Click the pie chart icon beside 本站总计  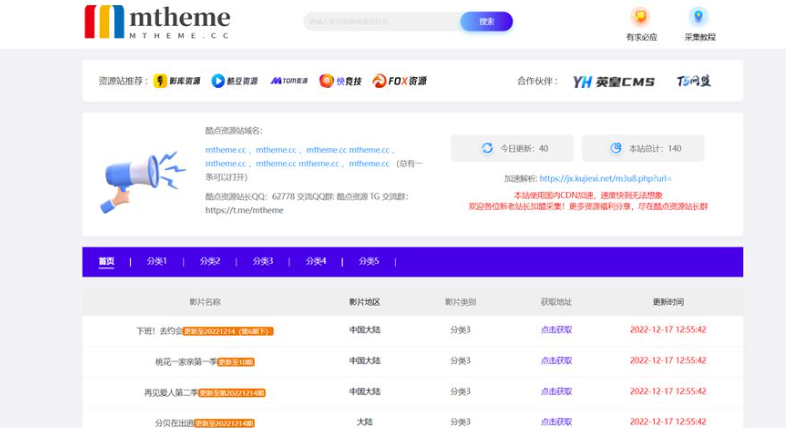[x=616, y=148]
